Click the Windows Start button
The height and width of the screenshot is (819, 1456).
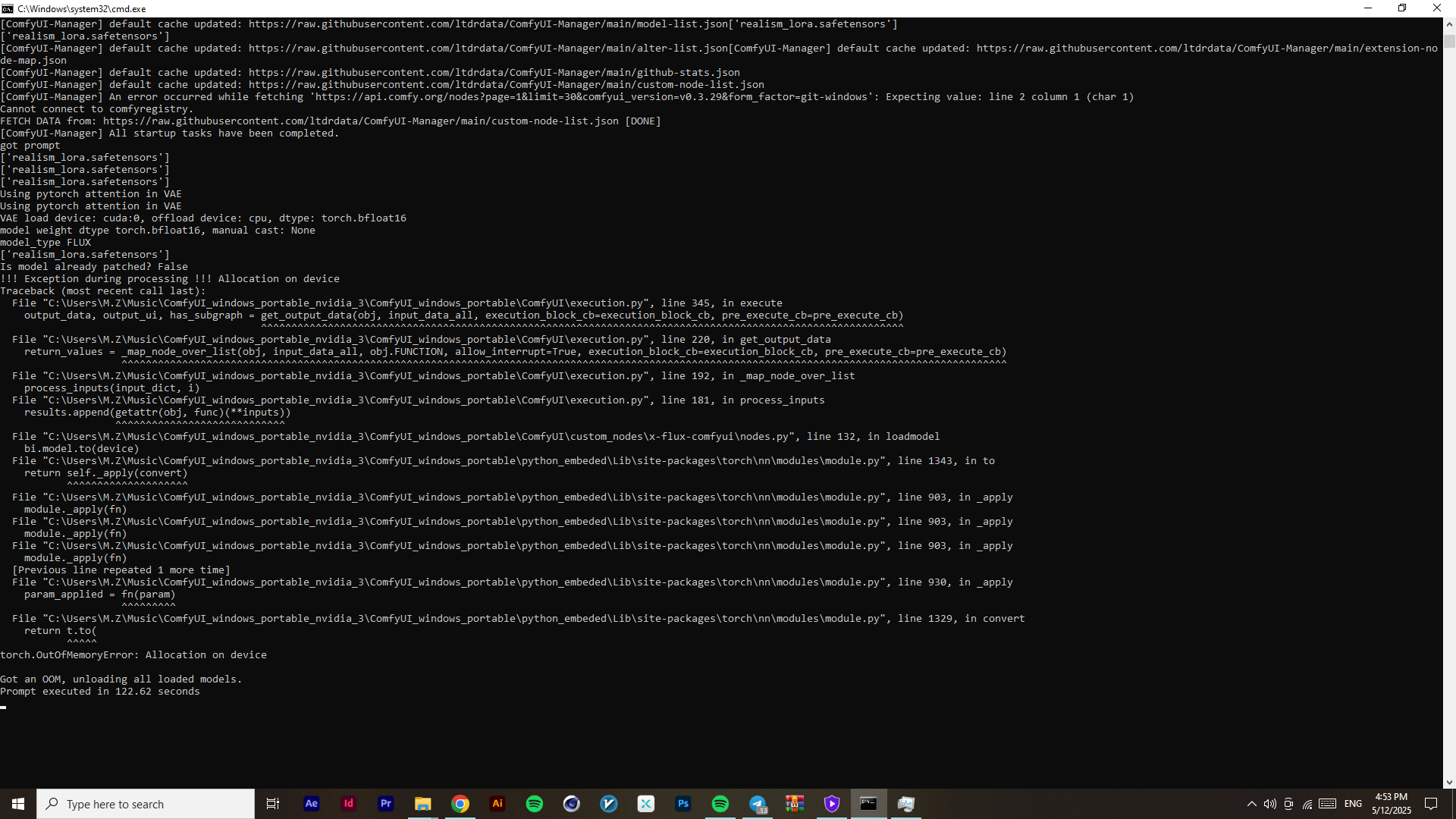coord(18,804)
